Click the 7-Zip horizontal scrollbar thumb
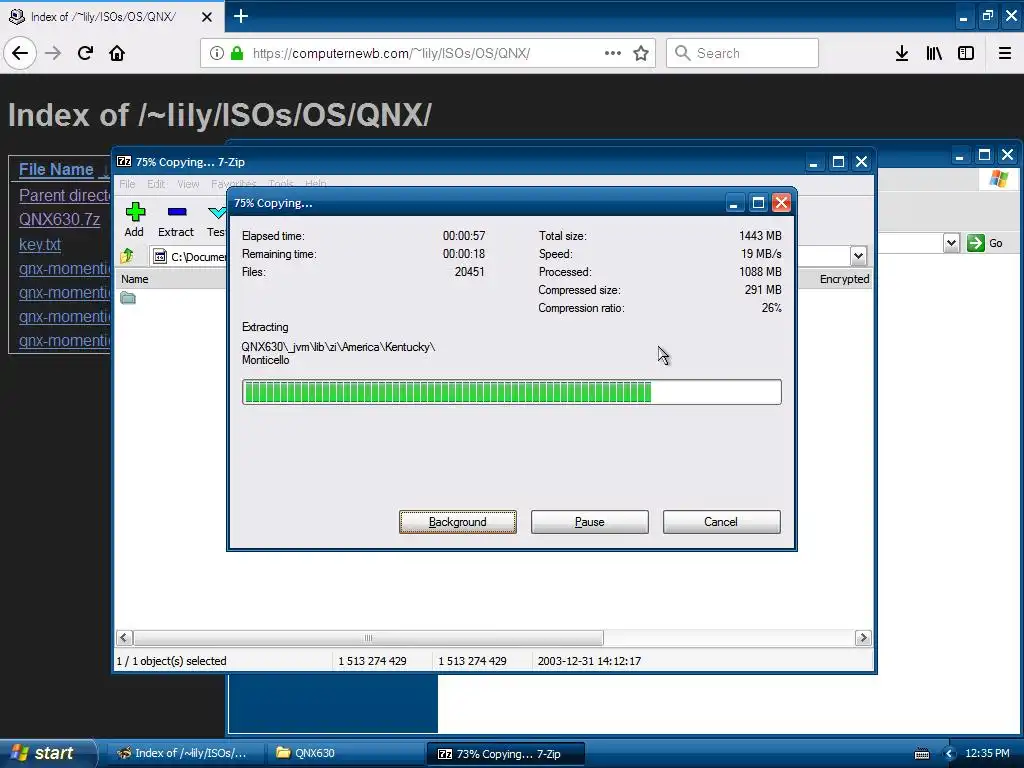The width and height of the screenshot is (1024, 768). point(368,638)
